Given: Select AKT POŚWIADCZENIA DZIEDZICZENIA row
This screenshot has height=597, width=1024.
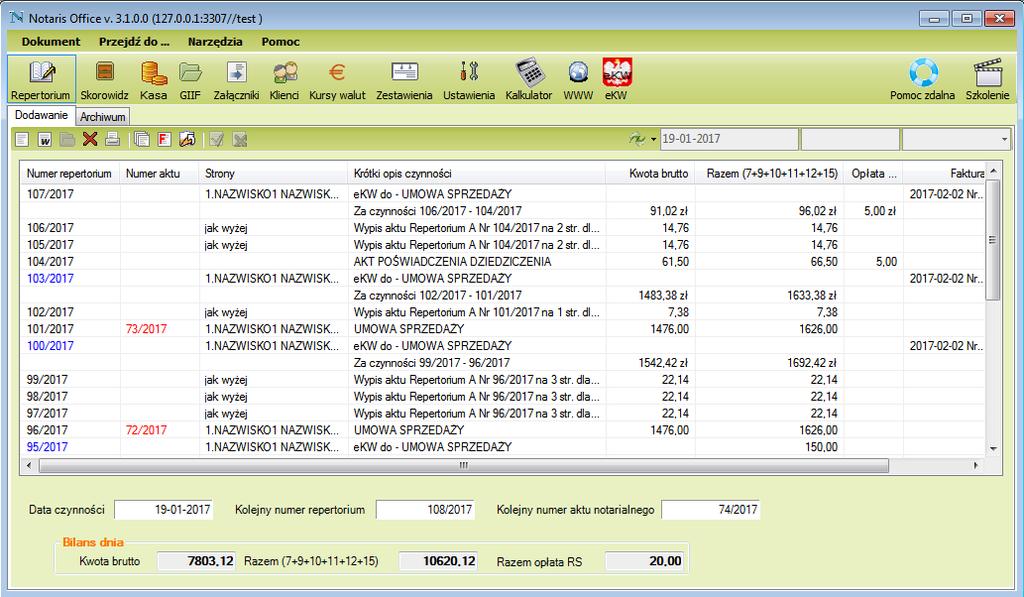Looking at the screenshot, I should (x=502, y=262).
